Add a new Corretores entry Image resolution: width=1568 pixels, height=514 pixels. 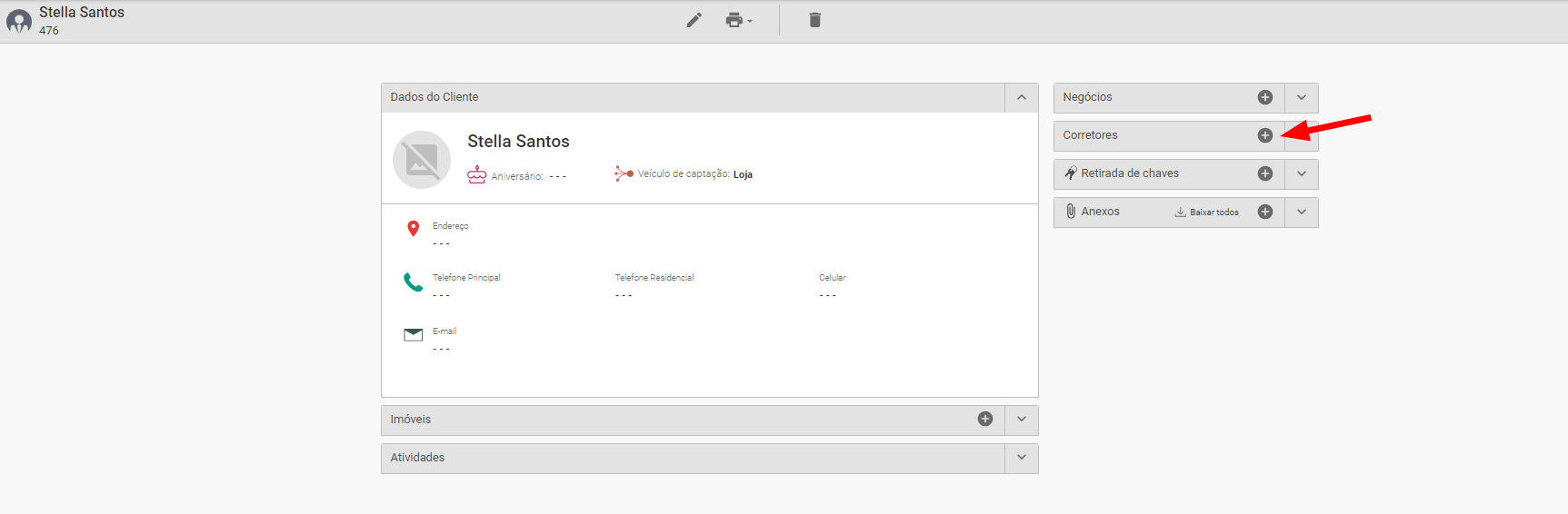point(1264,135)
